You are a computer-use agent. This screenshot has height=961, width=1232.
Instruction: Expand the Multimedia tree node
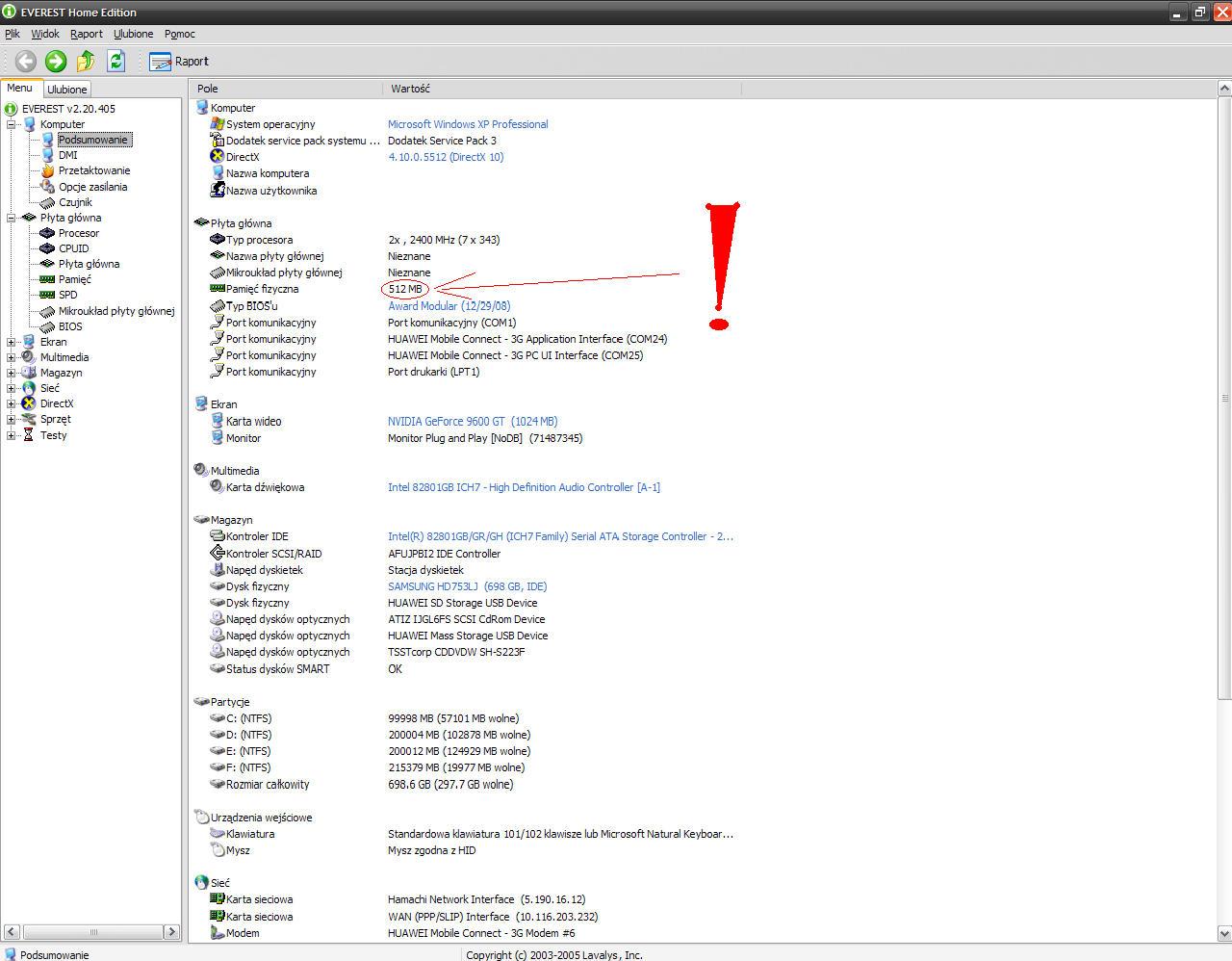[x=11, y=357]
